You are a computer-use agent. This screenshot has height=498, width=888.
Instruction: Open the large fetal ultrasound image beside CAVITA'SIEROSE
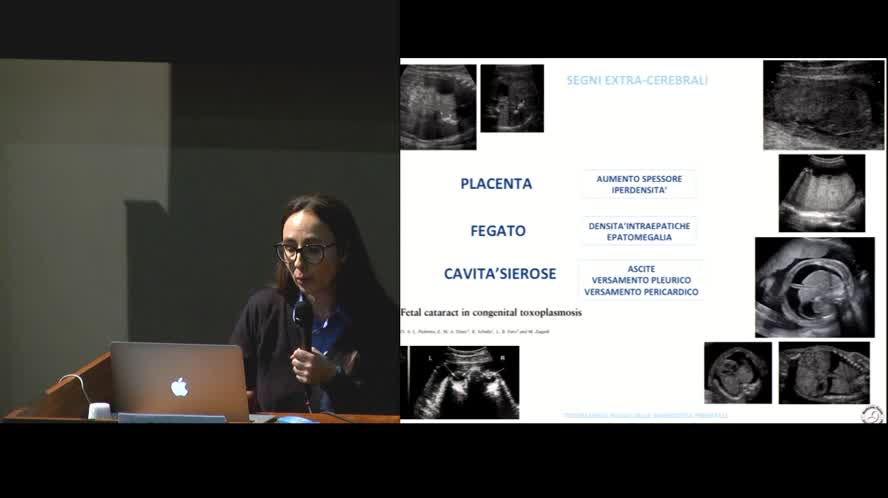tap(815, 287)
